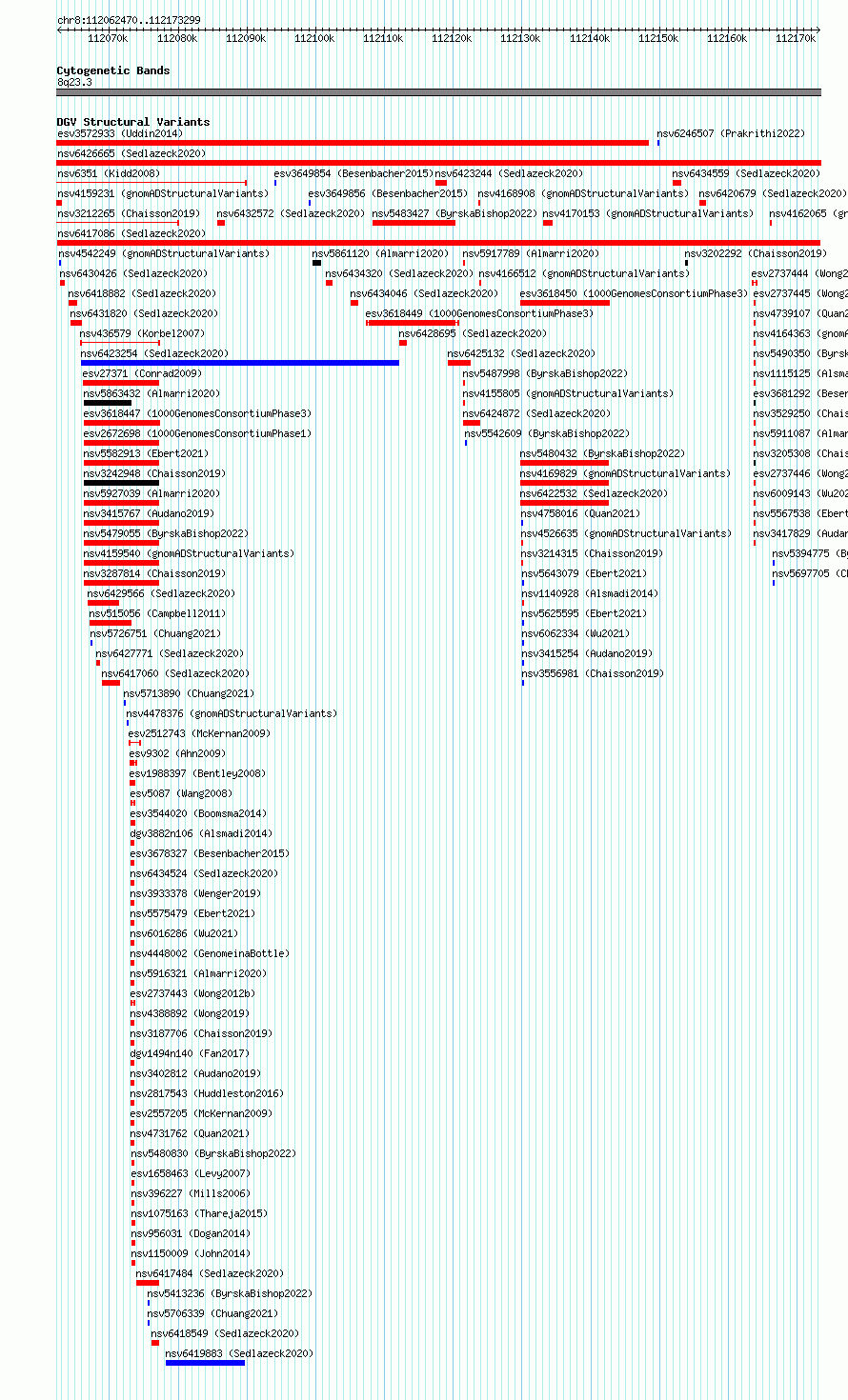Open variant nsv436579 (Korbel2007)
Image resolution: width=848 pixels, height=1400 pixels.
[x=142, y=333]
